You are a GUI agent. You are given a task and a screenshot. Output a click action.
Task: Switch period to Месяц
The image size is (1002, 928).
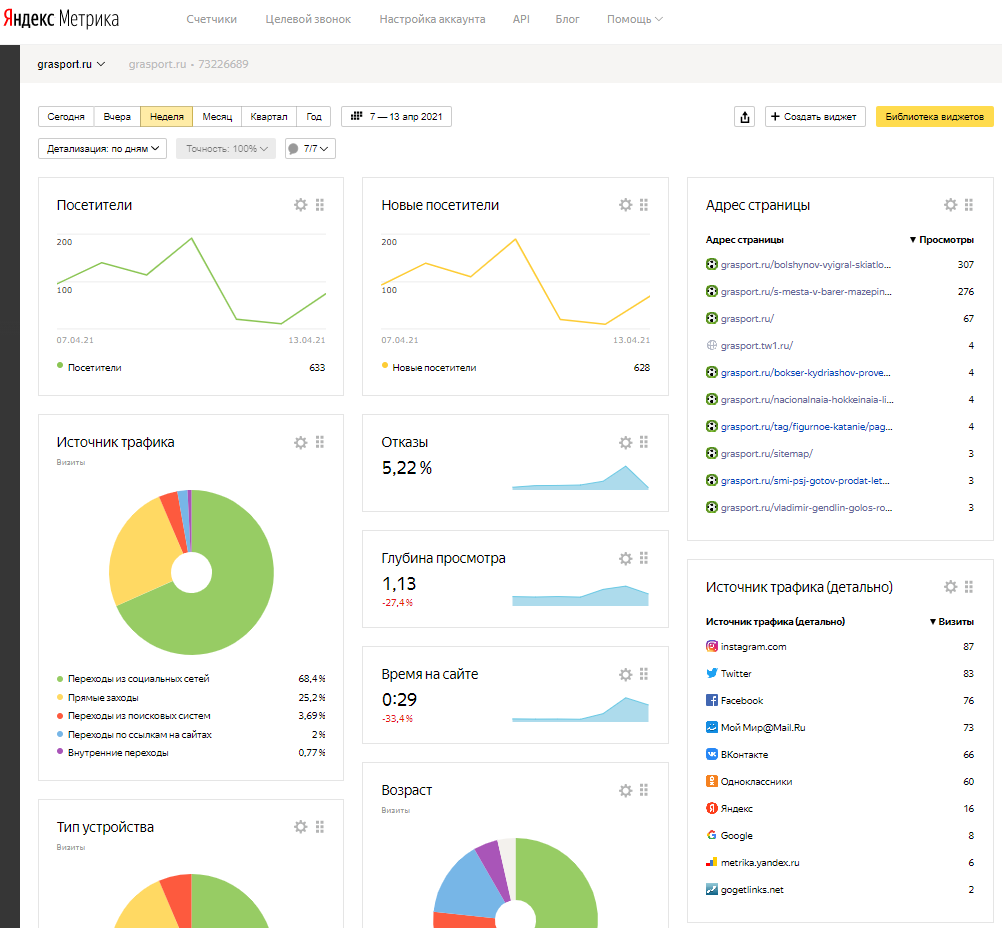(217, 117)
